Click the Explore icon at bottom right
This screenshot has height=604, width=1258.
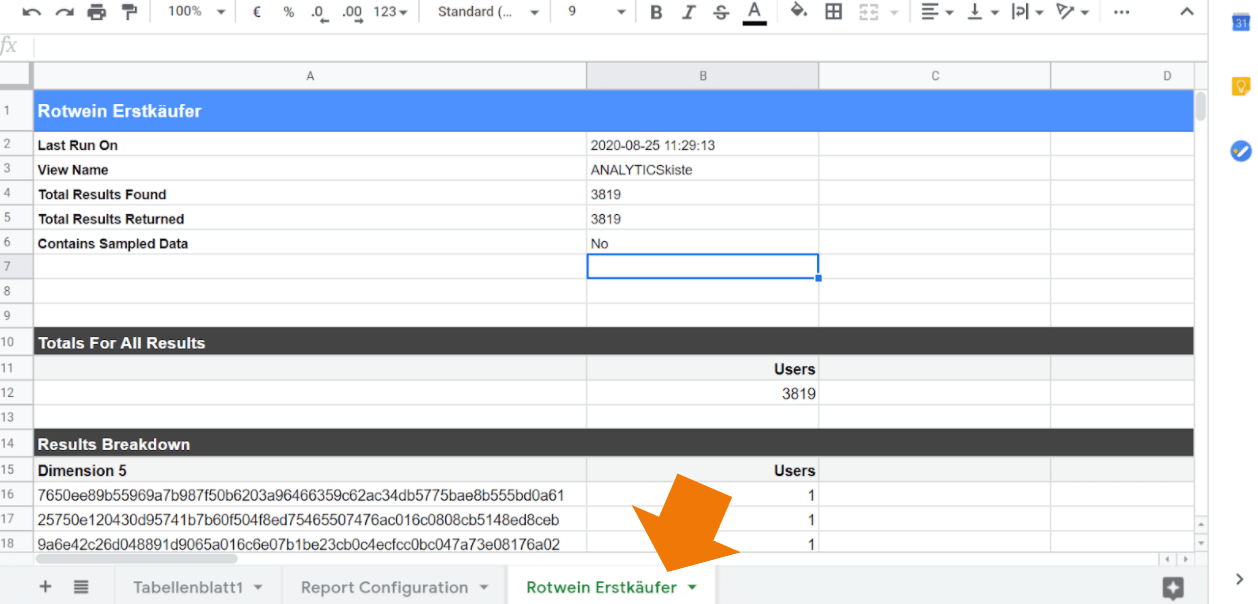pyautogui.click(x=1173, y=587)
